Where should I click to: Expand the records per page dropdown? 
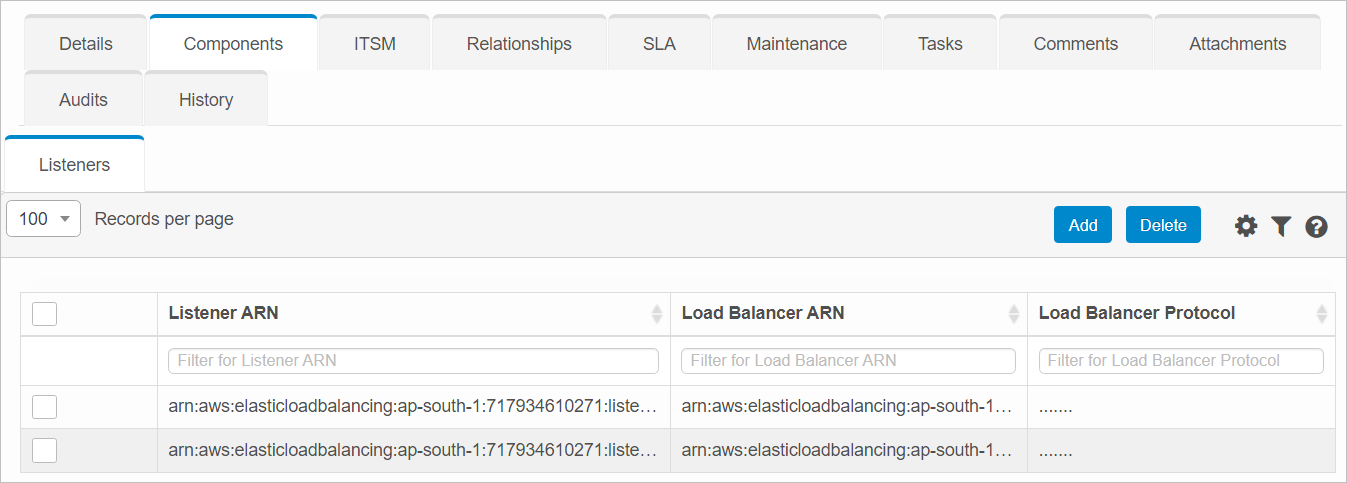point(44,219)
